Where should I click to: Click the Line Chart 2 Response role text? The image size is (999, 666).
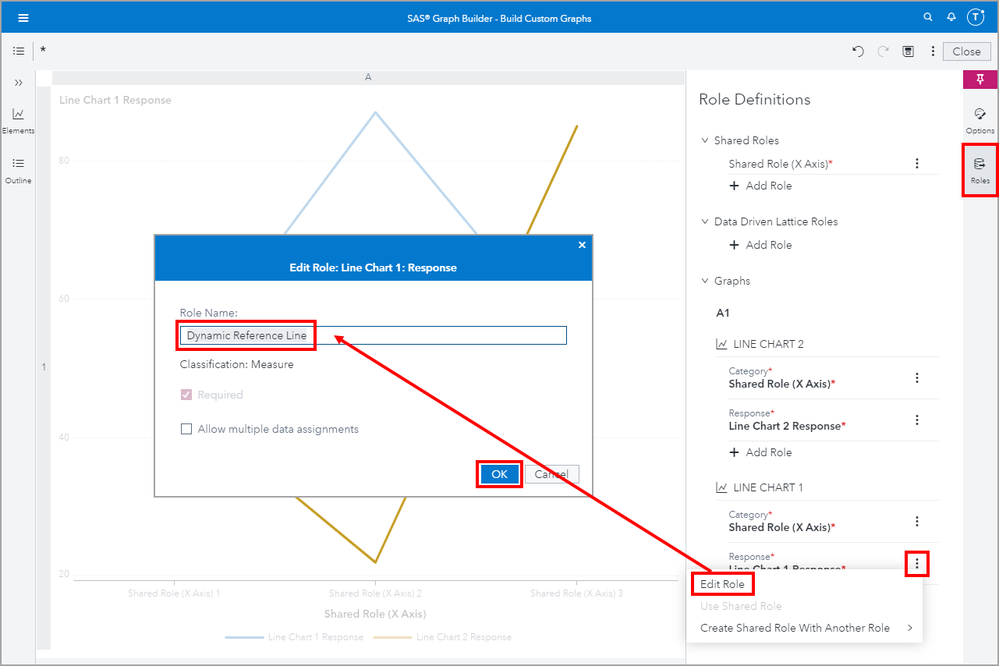pyautogui.click(x=787, y=426)
